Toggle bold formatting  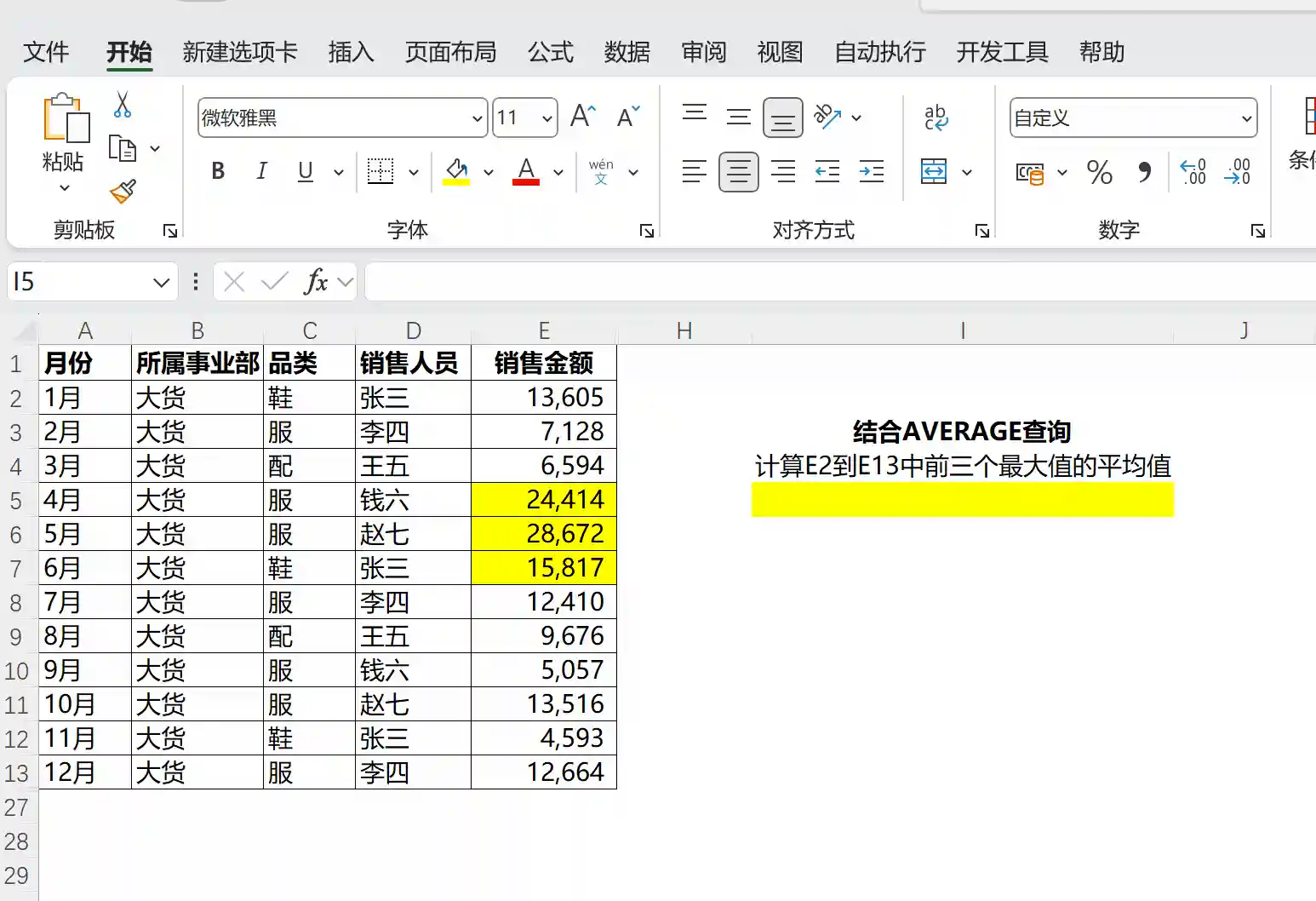tap(218, 172)
